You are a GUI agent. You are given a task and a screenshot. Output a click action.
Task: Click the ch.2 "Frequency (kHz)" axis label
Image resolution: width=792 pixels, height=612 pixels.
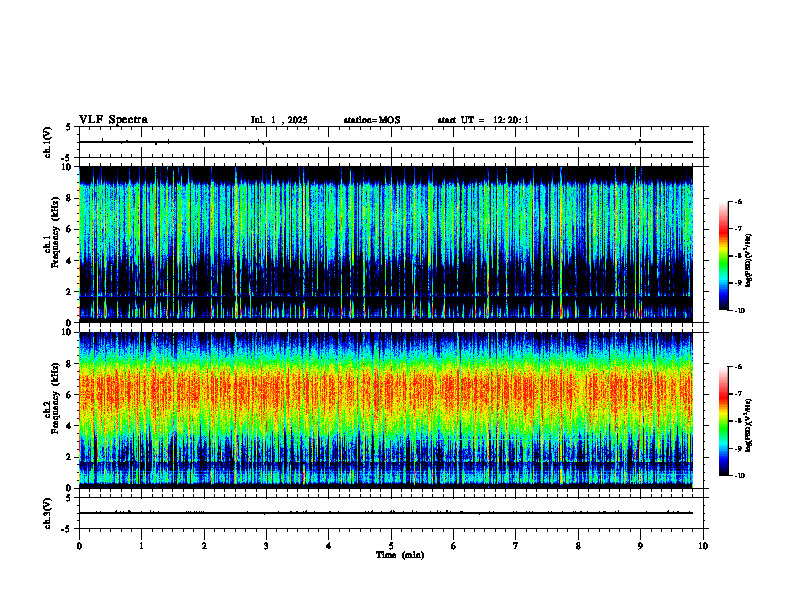point(55,398)
